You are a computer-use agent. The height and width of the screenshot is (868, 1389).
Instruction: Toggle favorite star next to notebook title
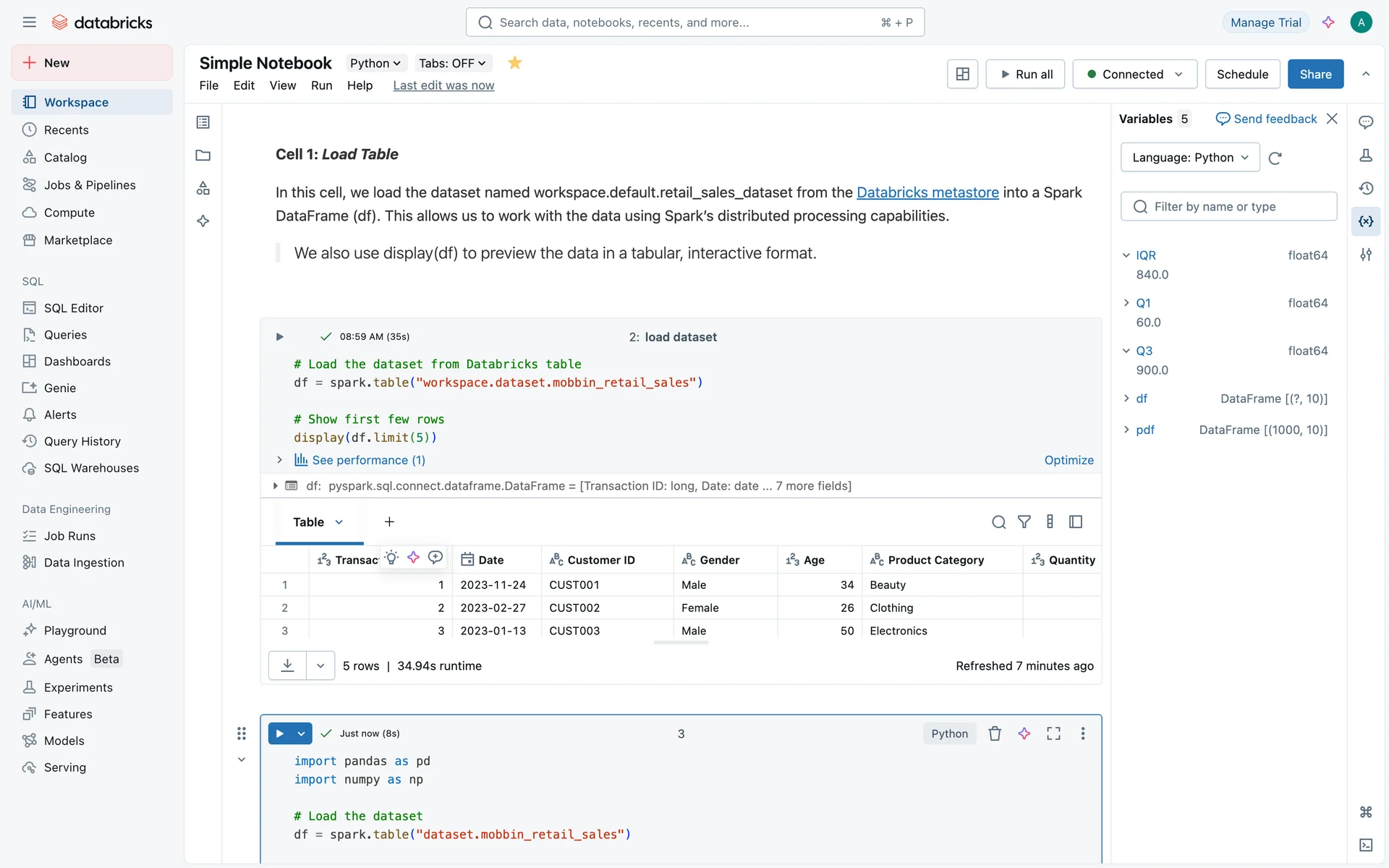click(514, 63)
